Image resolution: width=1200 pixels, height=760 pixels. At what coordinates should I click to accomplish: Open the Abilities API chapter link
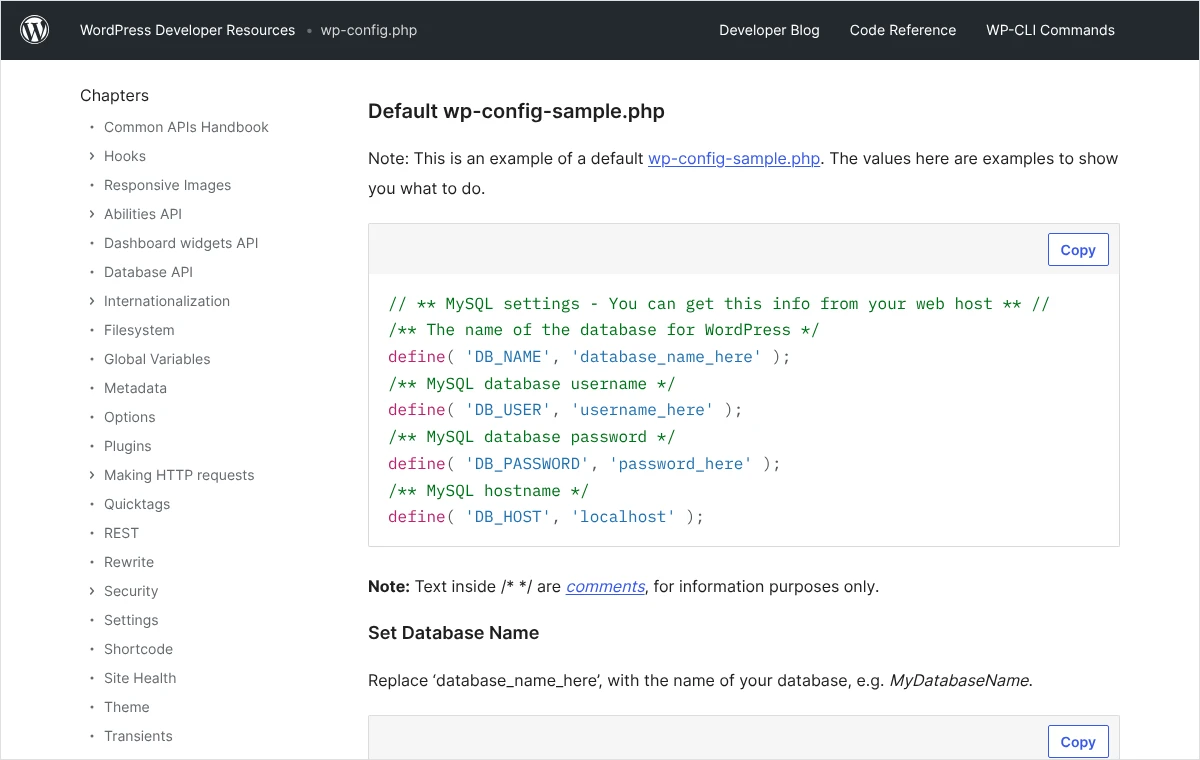tap(143, 214)
